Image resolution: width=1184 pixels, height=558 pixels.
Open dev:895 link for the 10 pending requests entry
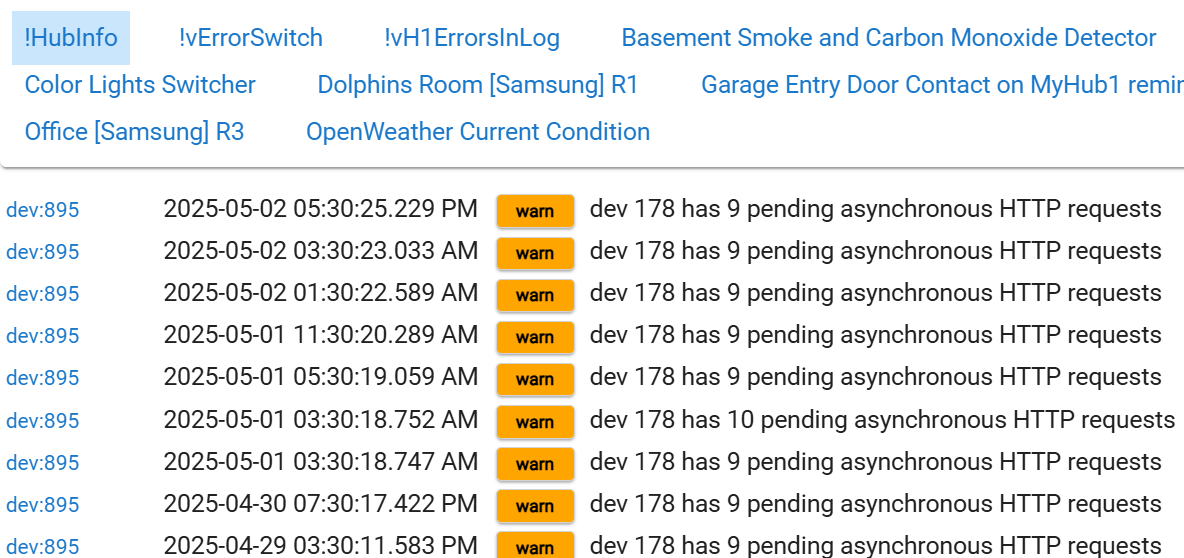[x=42, y=420]
